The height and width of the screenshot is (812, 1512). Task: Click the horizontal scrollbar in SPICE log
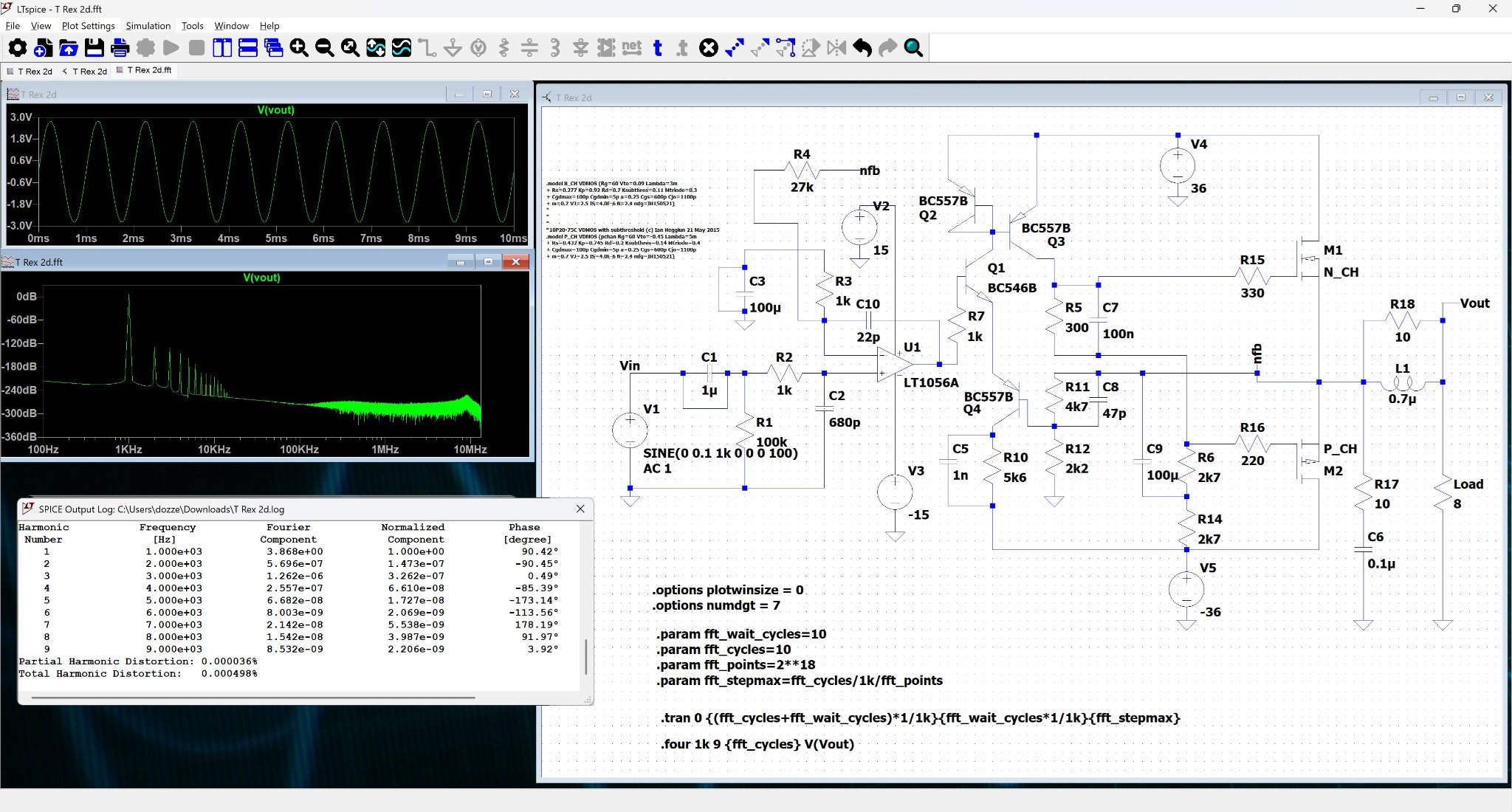(x=252, y=697)
